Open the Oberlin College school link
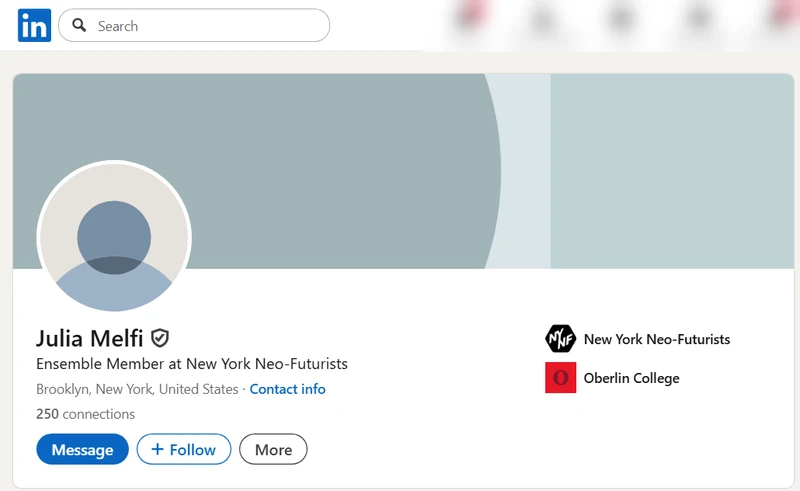 pos(631,378)
